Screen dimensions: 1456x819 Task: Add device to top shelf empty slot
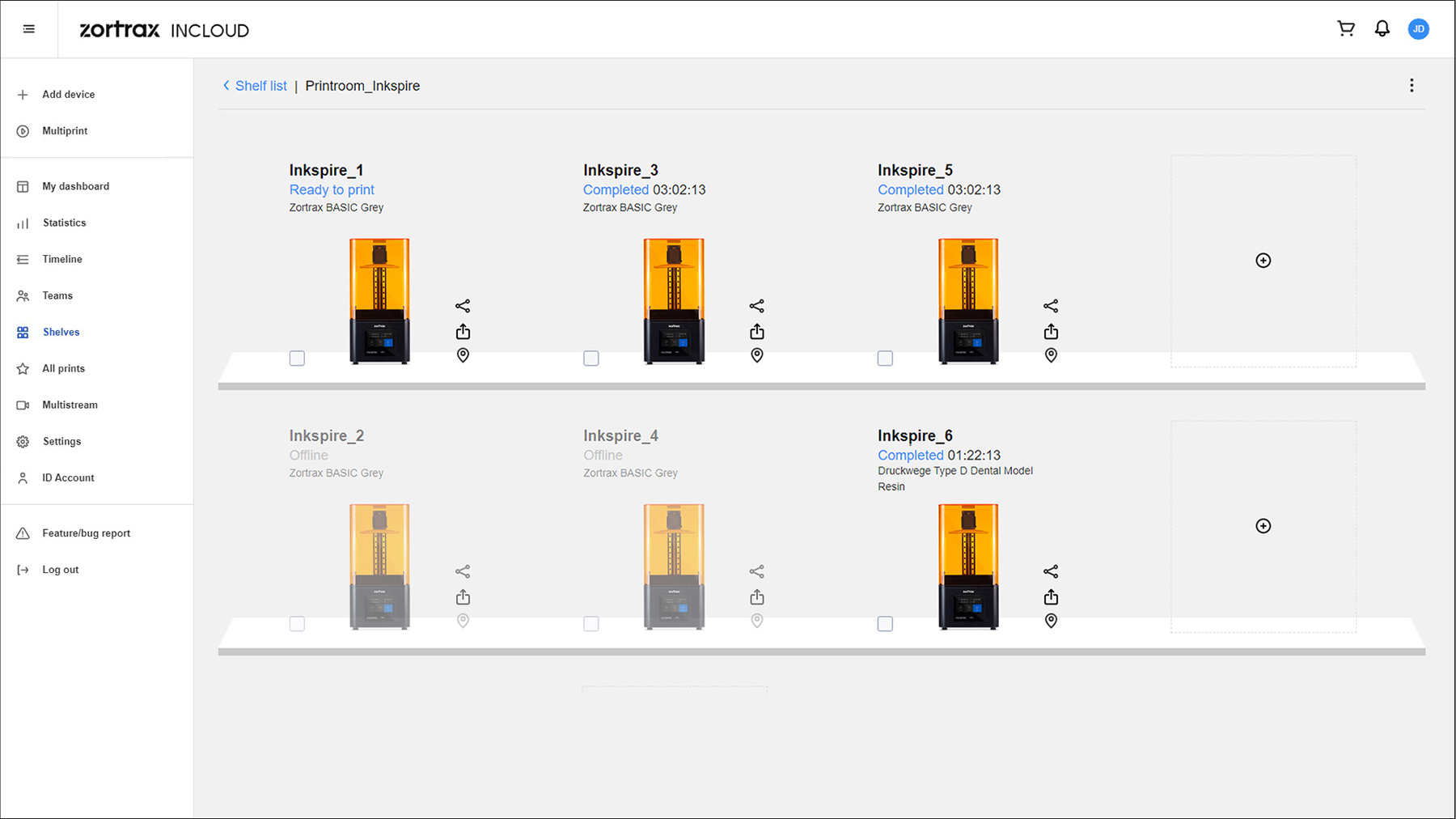(x=1263, y=261)
